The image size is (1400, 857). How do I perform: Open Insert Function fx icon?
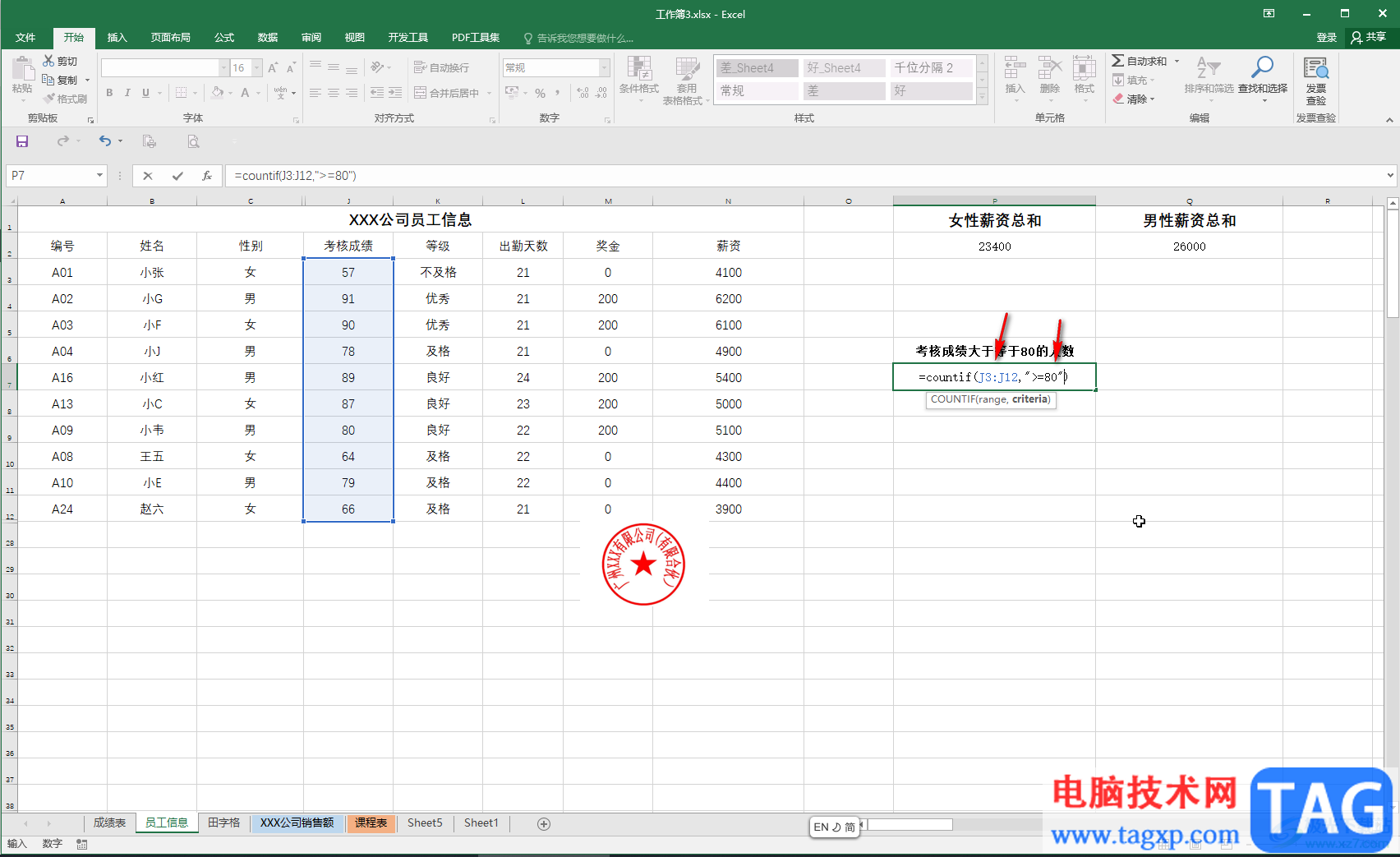point(207,175)
